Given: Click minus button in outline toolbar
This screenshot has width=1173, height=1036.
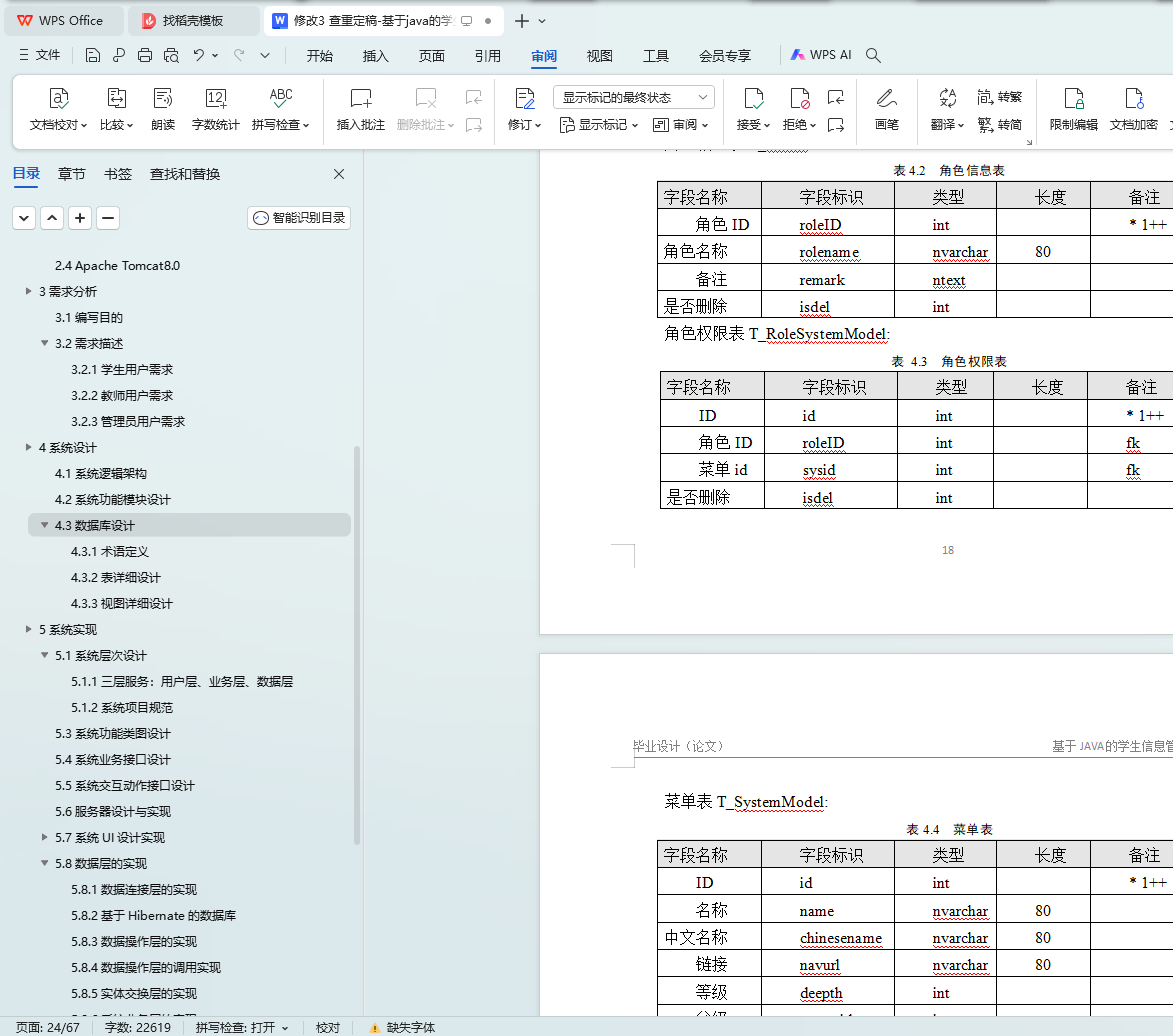Looking at the screenshot, I should [x=108, y=218].
